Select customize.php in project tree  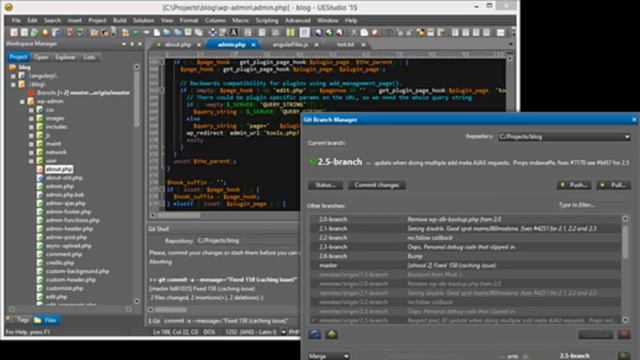tap(64, 288)
